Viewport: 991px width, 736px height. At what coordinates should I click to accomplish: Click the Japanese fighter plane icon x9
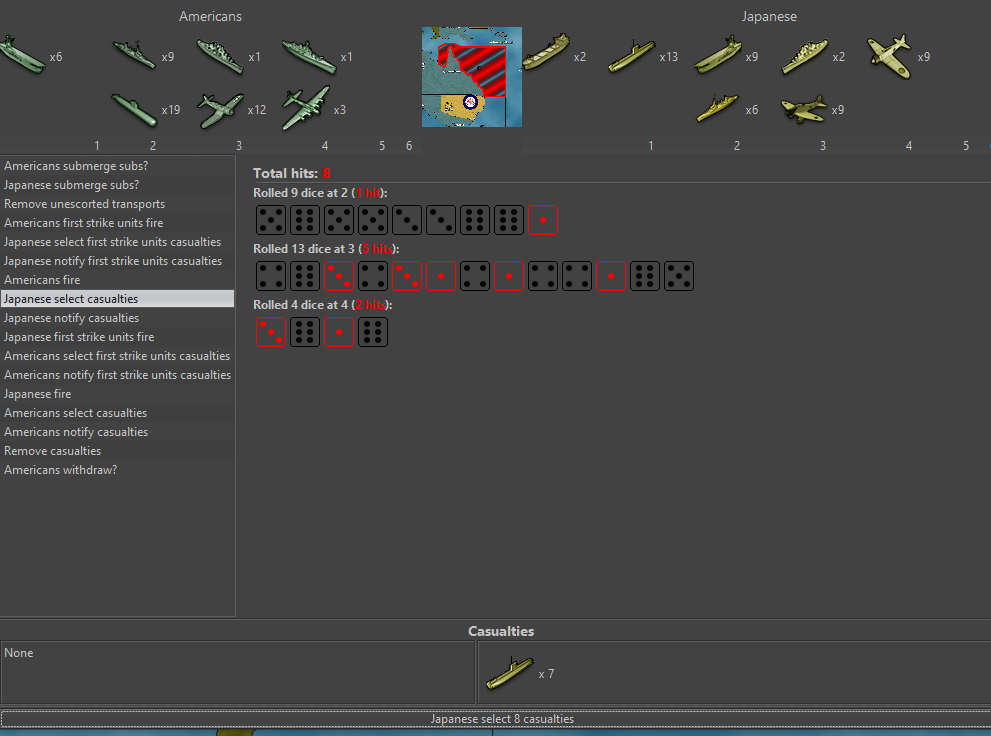pos(889,54)
